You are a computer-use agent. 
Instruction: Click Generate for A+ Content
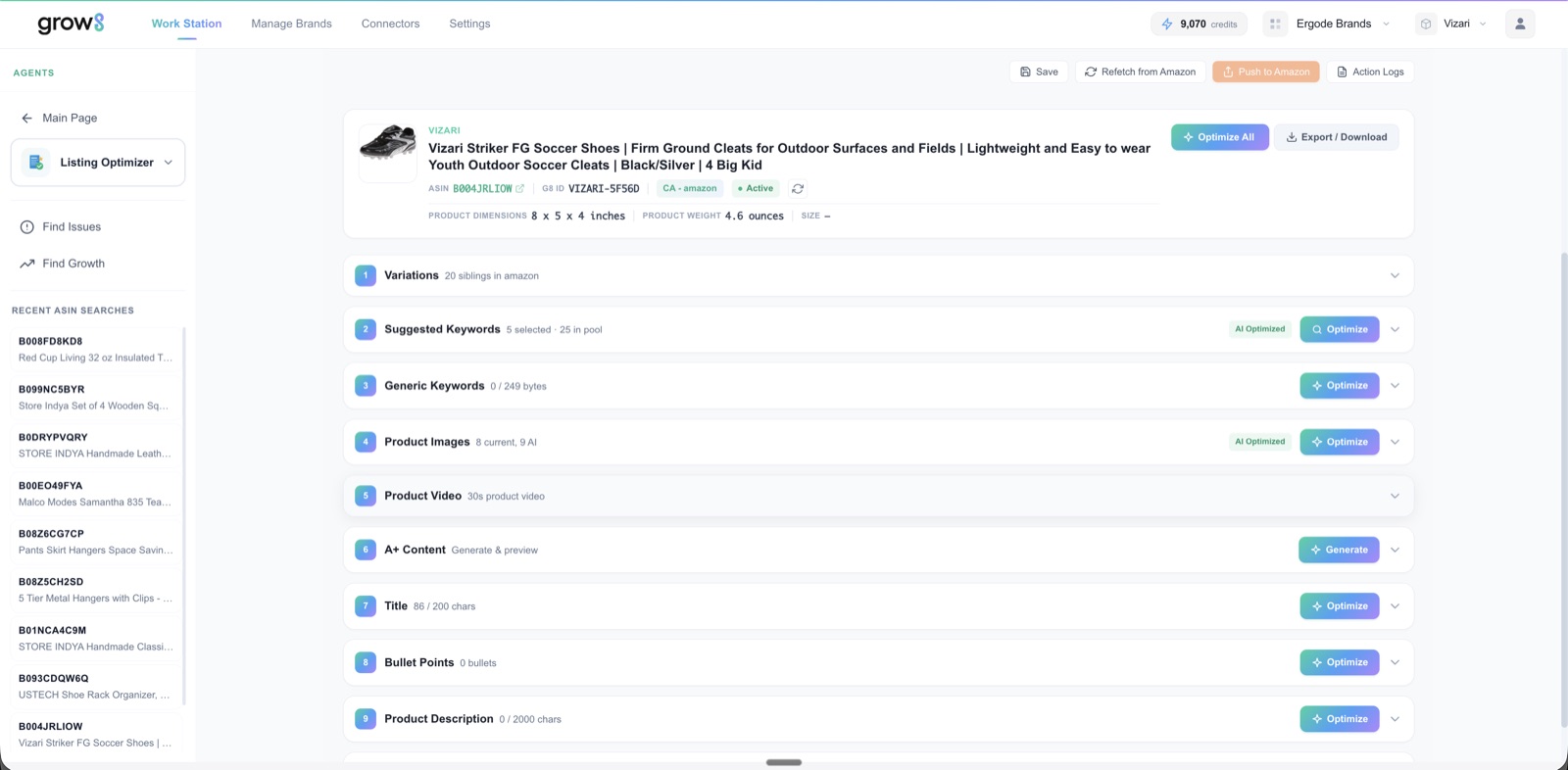1338,550
